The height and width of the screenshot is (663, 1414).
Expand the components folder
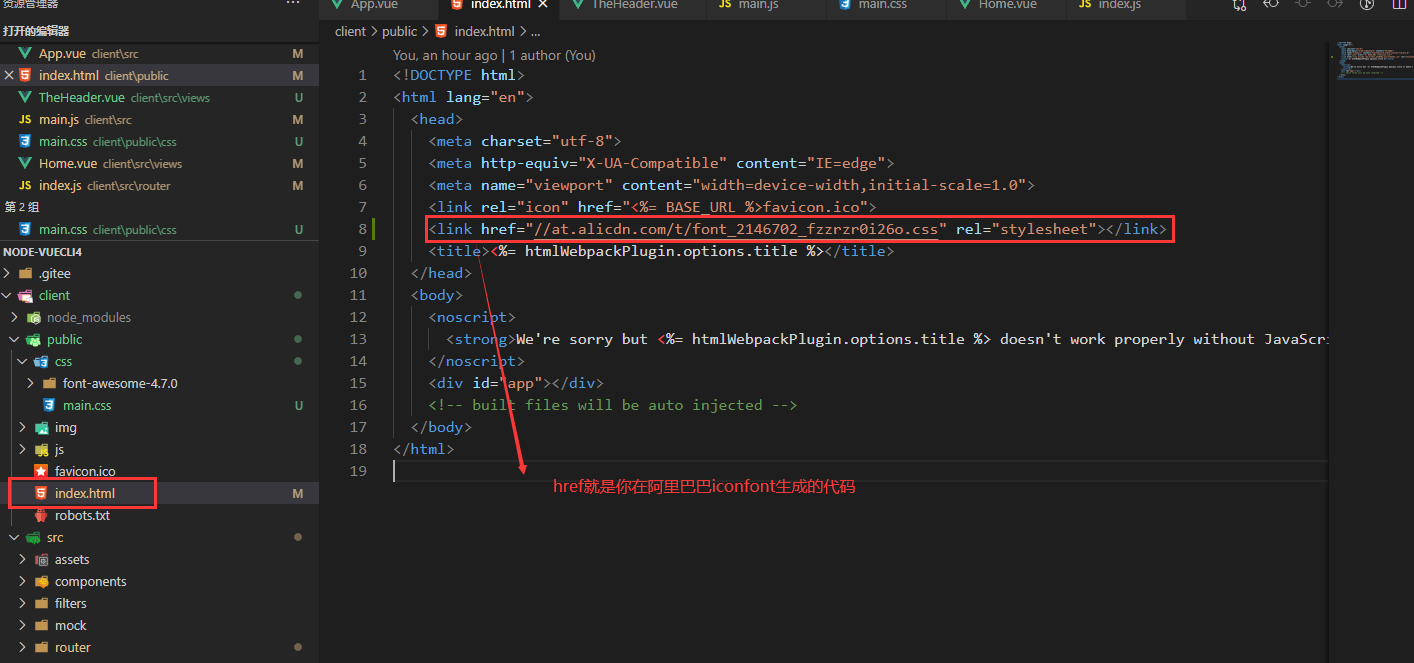(x=22, y=581)
